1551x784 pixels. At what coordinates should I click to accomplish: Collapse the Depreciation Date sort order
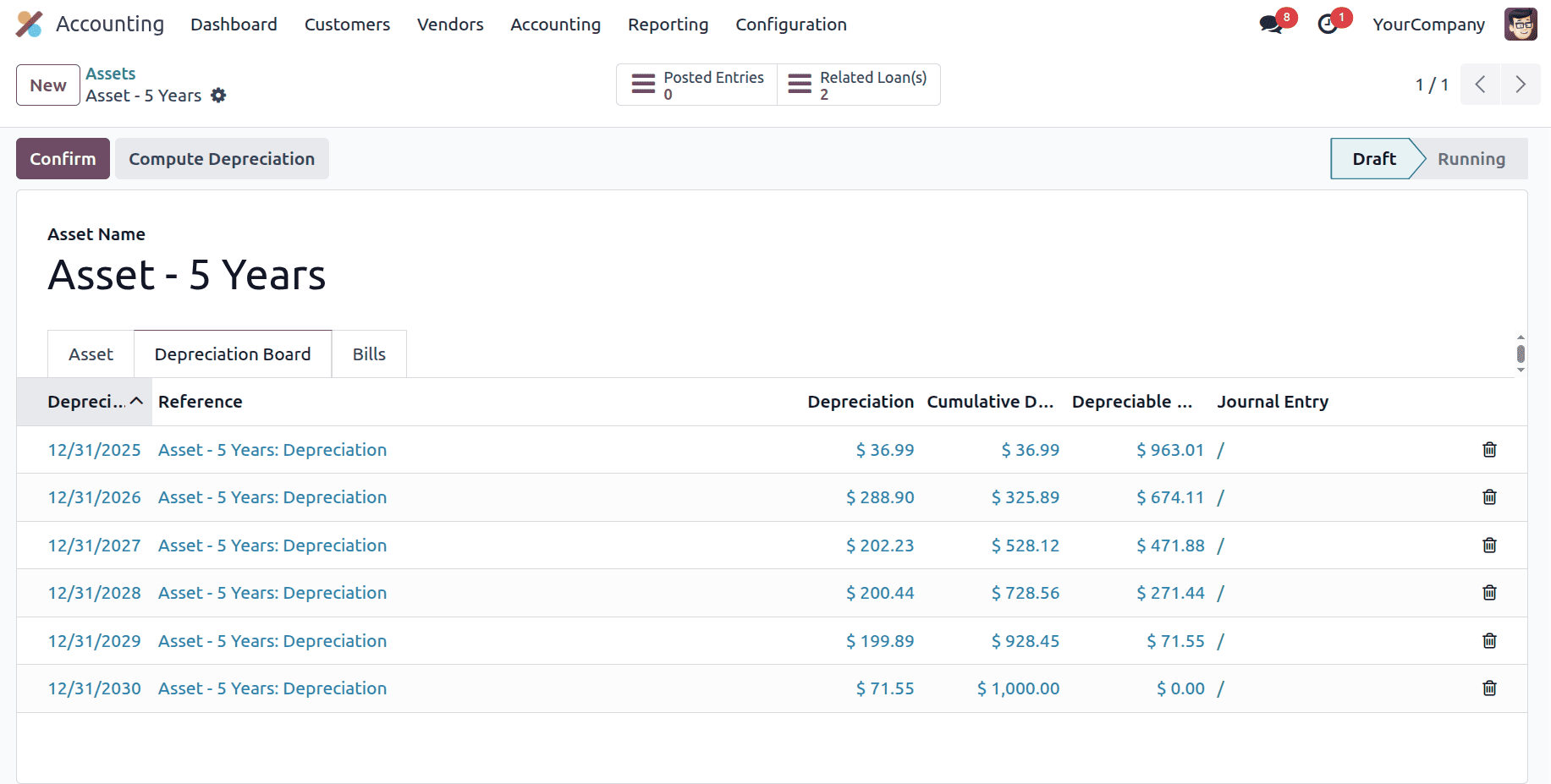[x=136, y=402]
